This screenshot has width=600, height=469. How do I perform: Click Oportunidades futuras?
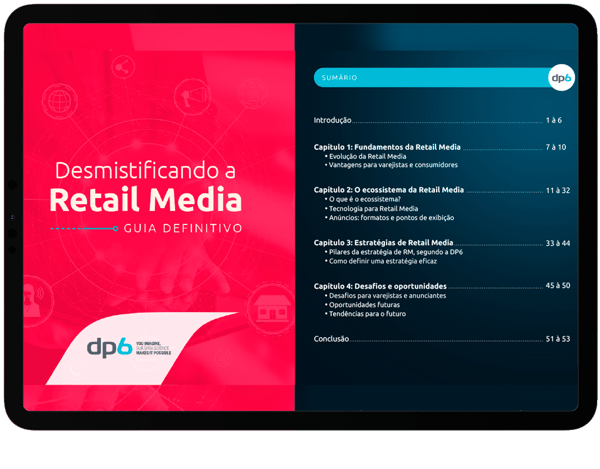(x=364, y=305)
